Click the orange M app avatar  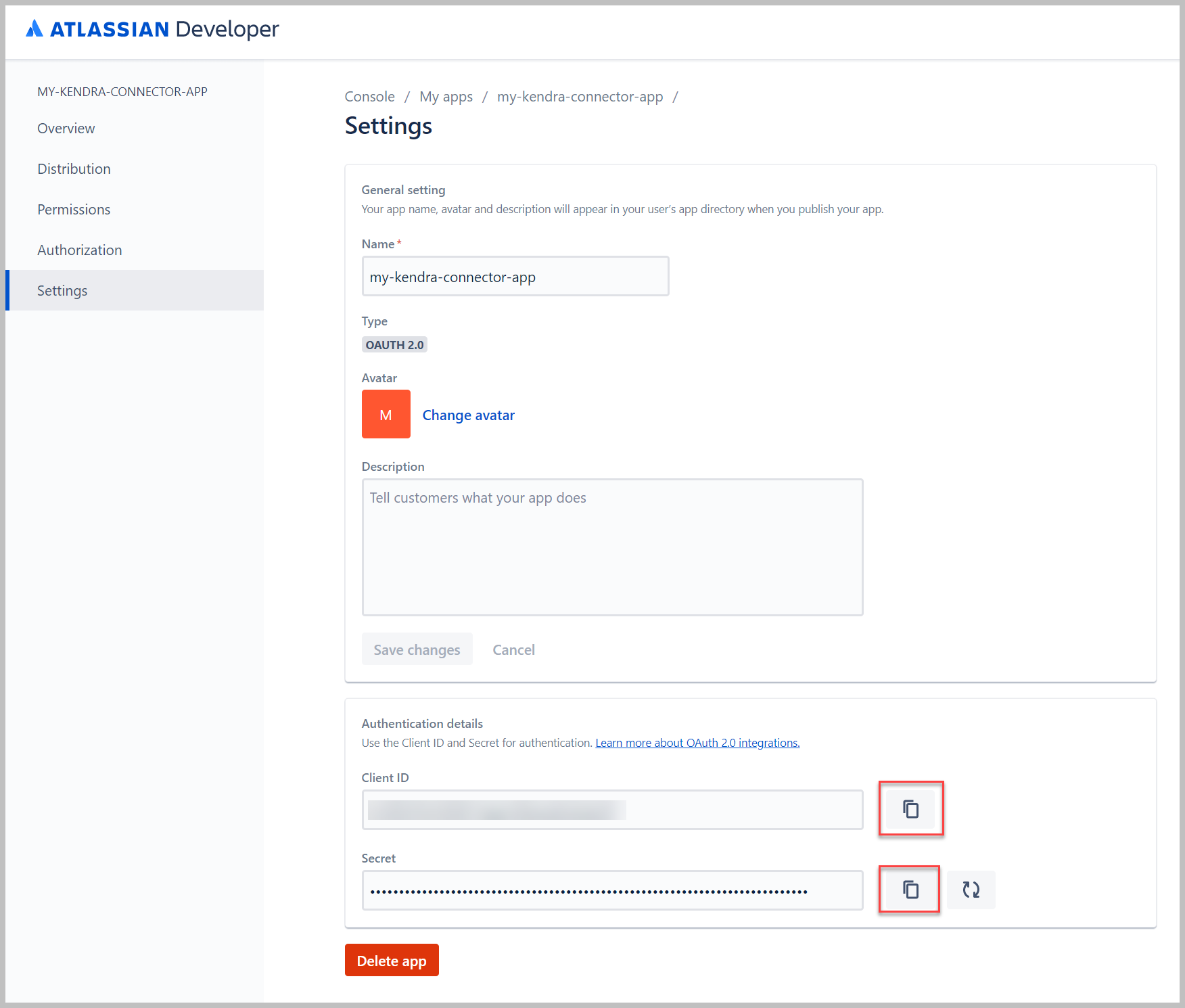386,413
